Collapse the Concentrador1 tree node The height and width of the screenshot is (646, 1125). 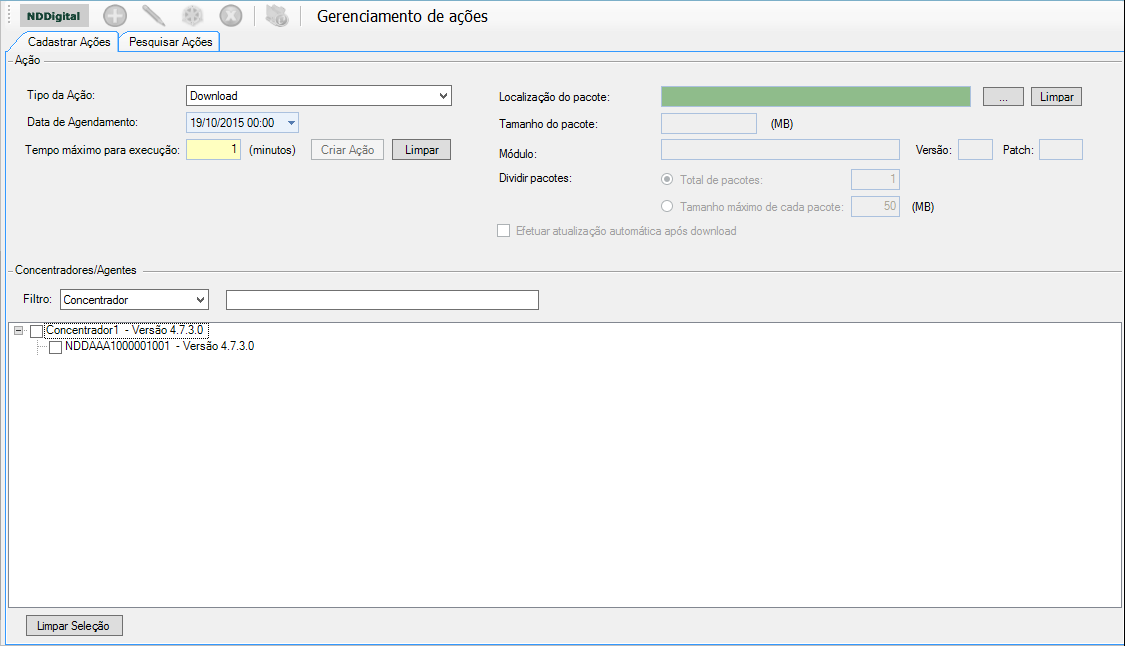[x=19, y=330]
